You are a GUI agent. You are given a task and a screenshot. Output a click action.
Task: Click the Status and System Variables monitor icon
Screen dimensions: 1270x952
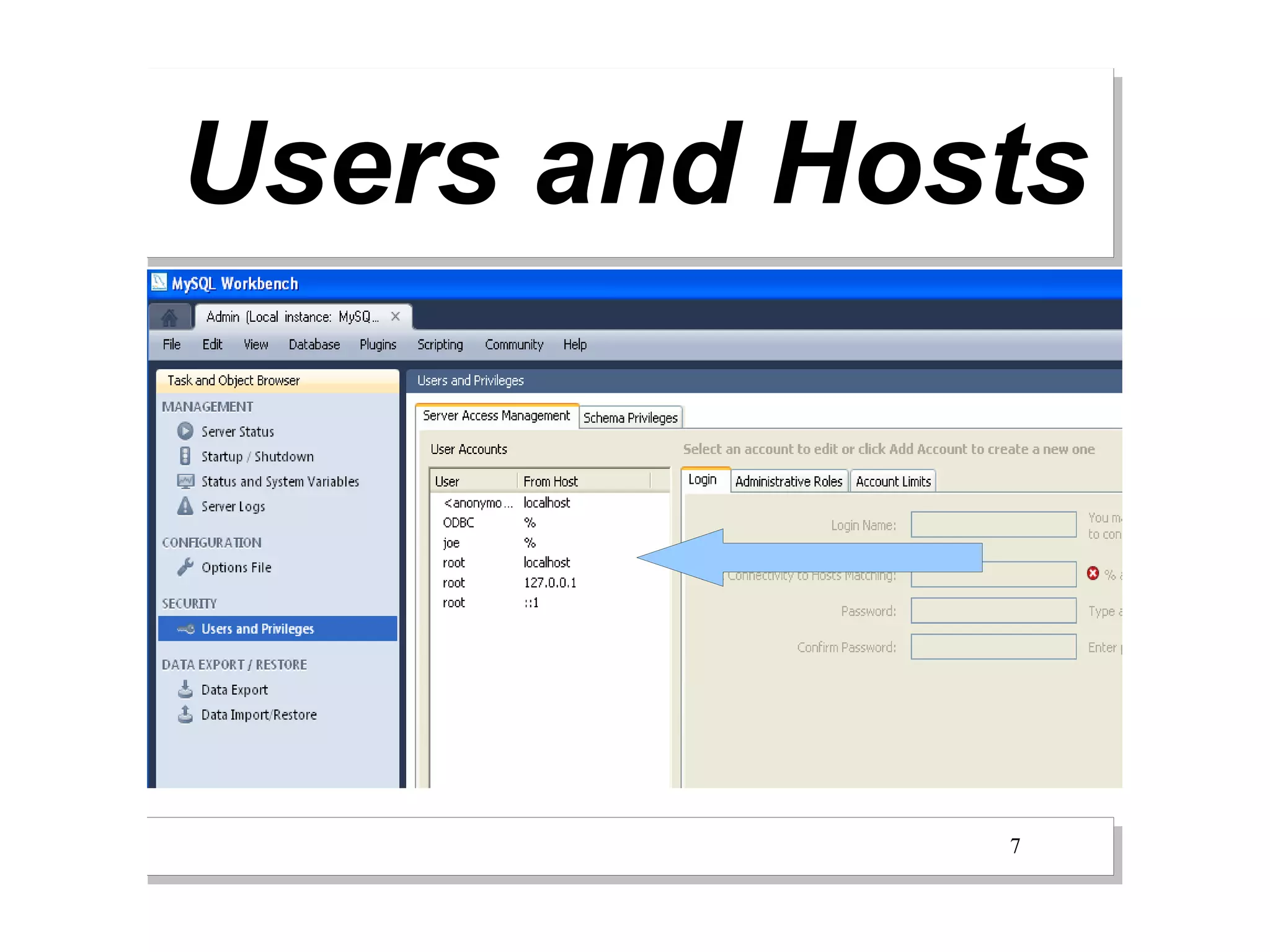[185, 481]
